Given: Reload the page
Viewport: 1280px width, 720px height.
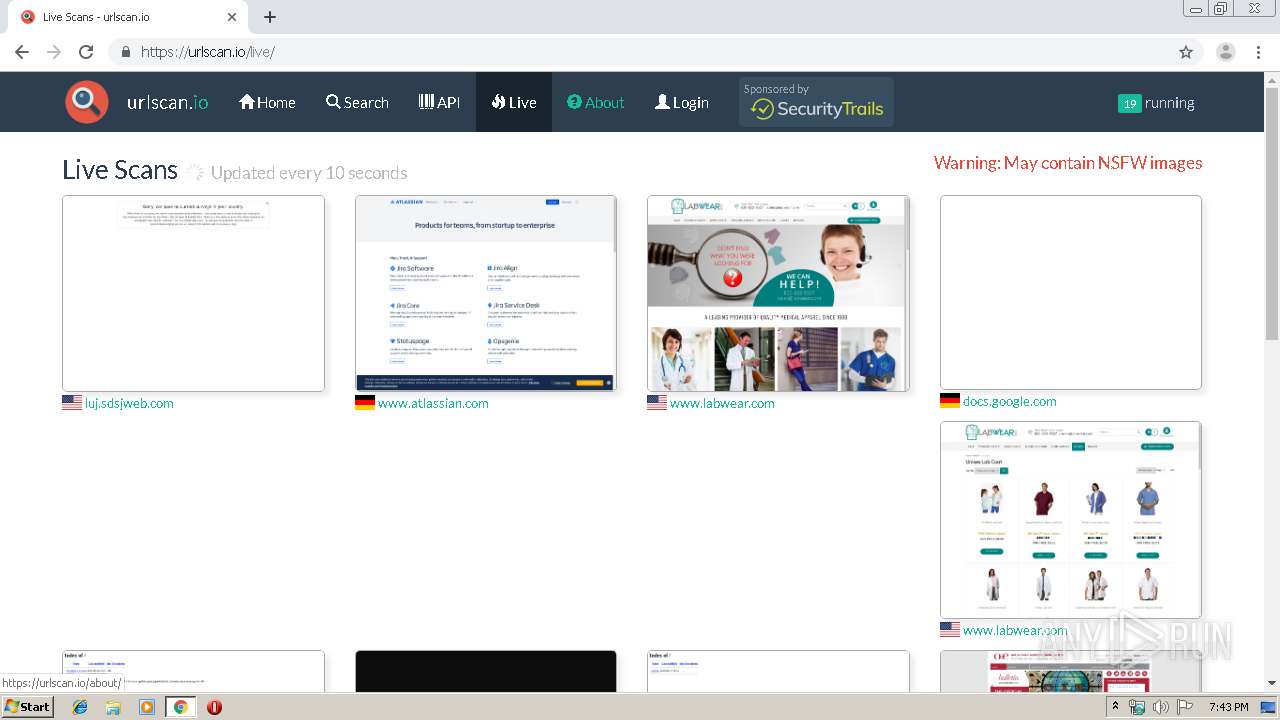Looking at the screenshot, I should coord(86,52).
